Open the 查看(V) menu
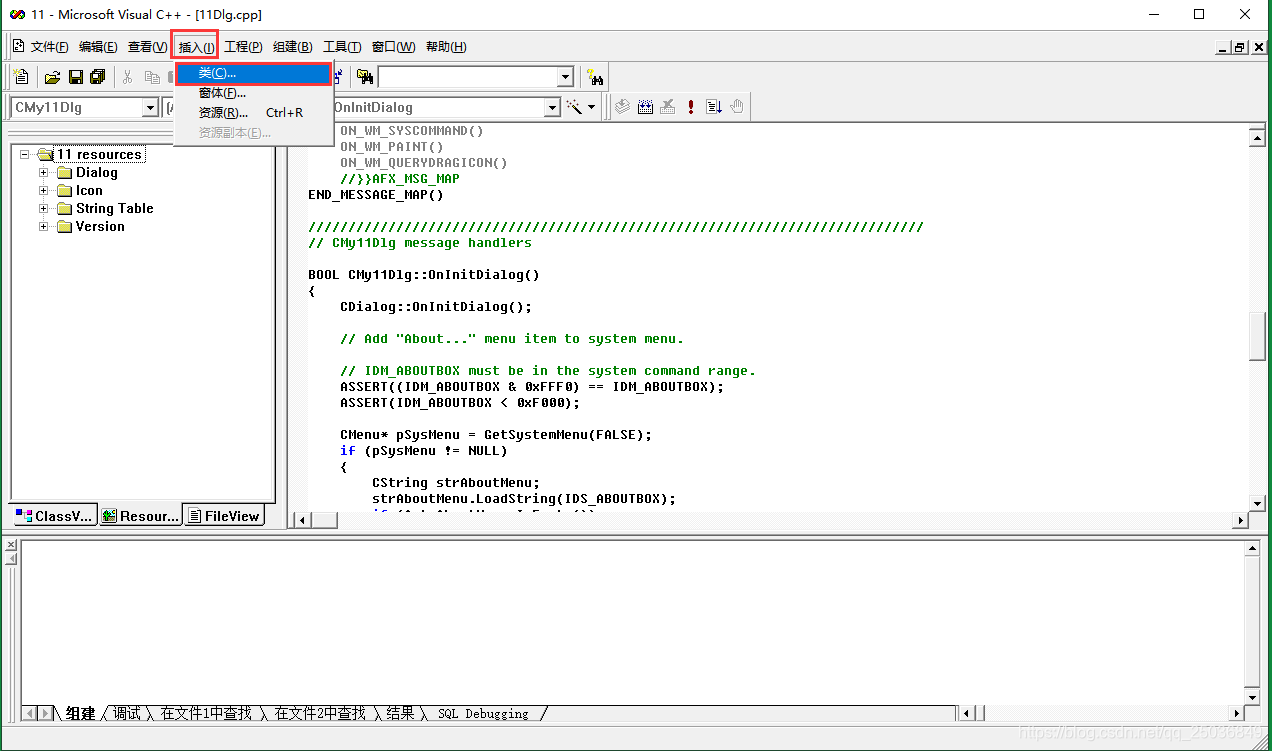 [x=147, y=47]
